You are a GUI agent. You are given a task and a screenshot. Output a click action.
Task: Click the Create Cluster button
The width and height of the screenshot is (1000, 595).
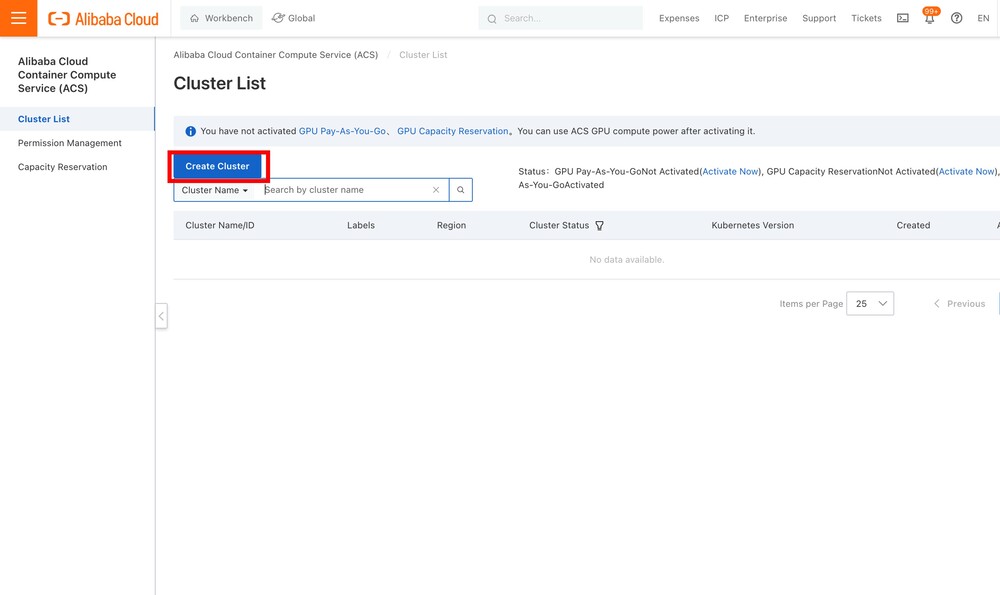point(217,166)
